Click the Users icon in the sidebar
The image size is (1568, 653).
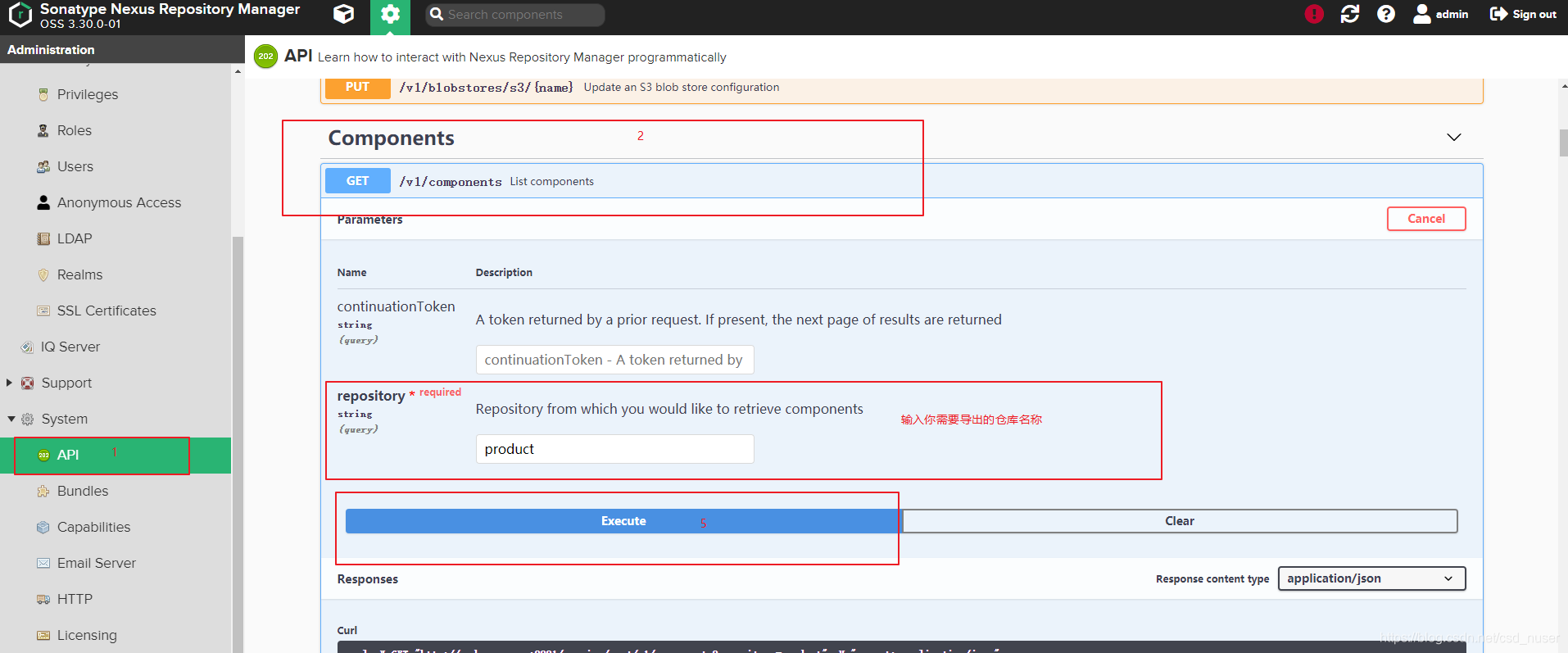43,166
